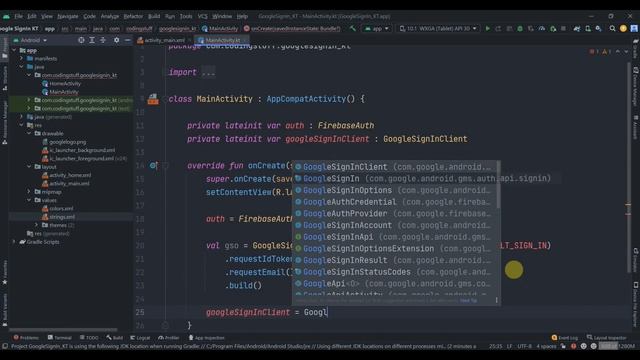Select activity_home.xml in layout folder
640x360 pixels.
(70, 175)
